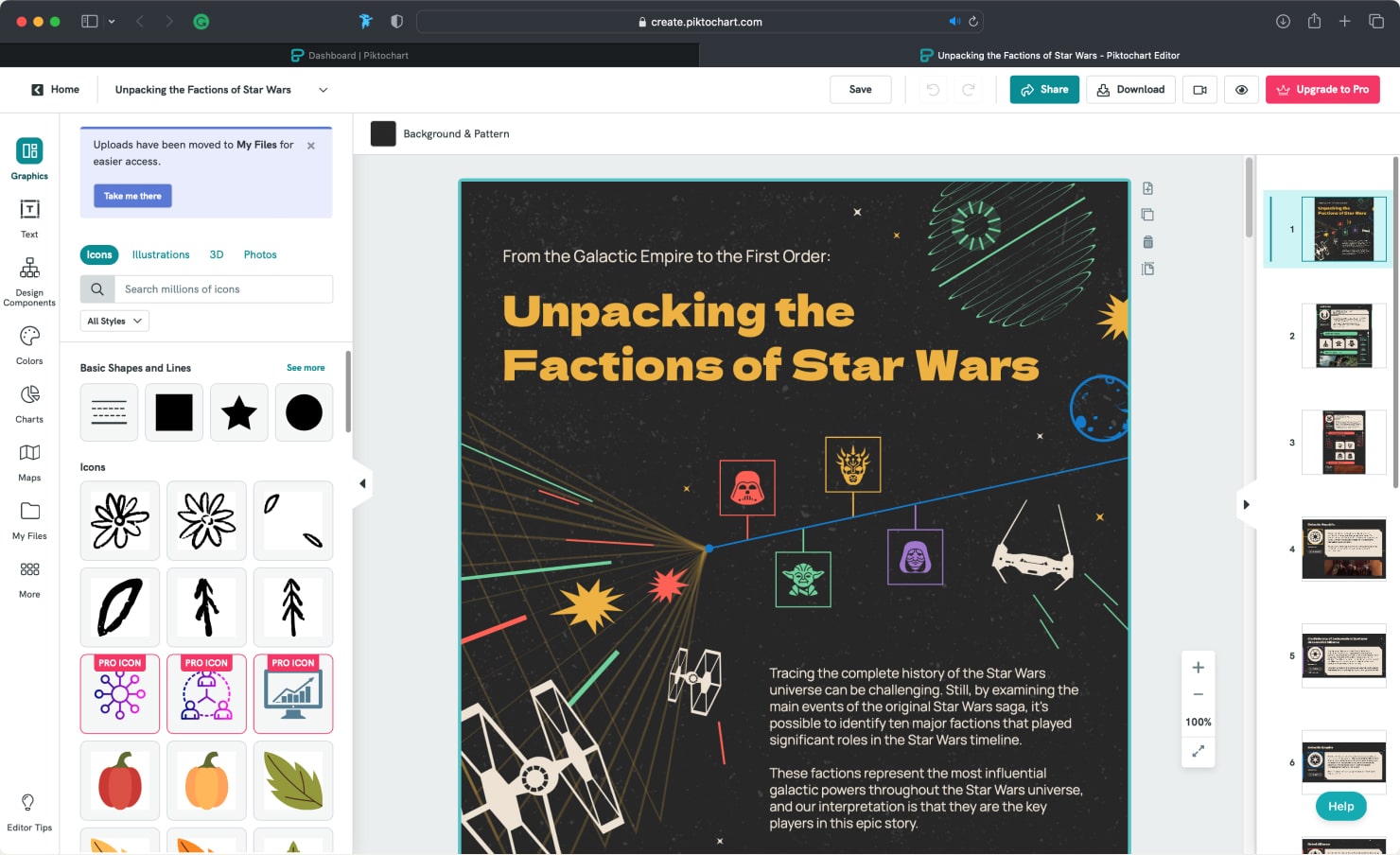Reload page in Safari
This screenshot has width=1400, height=855.
(973, 21)
